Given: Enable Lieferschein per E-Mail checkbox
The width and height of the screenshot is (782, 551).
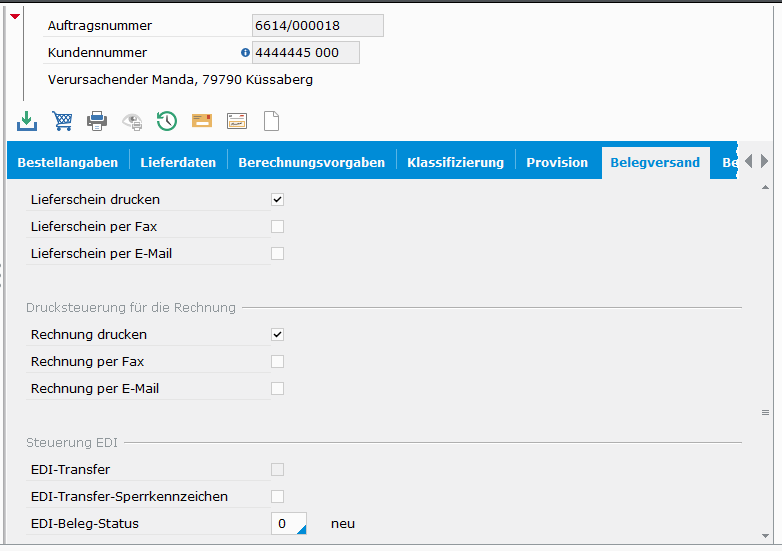Looking at the screenshot, I should tap(278, 254).
